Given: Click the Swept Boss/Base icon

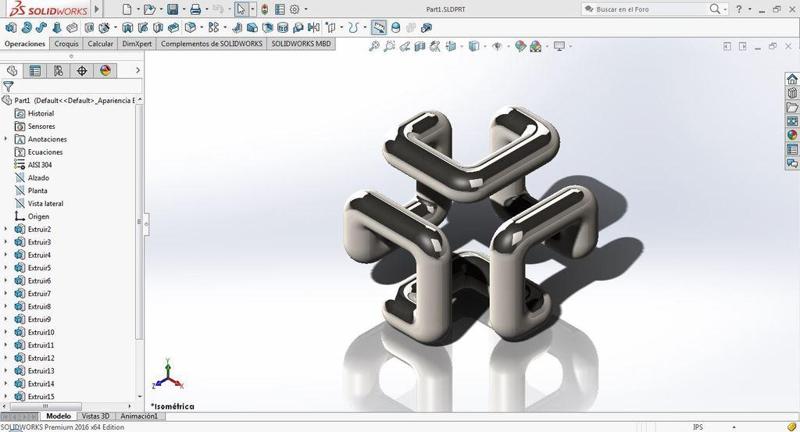Looking at the screenshot, I should click(x=42, y=28).
